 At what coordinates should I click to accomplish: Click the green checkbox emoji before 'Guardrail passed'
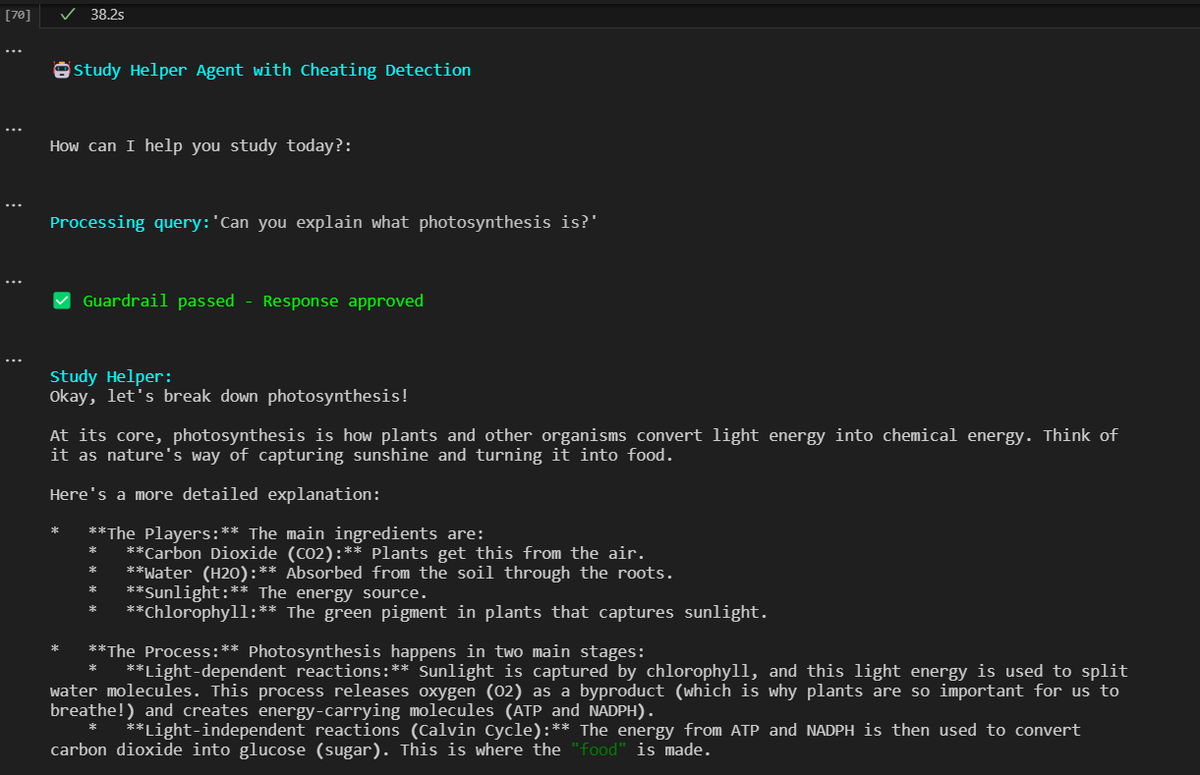(x=61, y=301)
